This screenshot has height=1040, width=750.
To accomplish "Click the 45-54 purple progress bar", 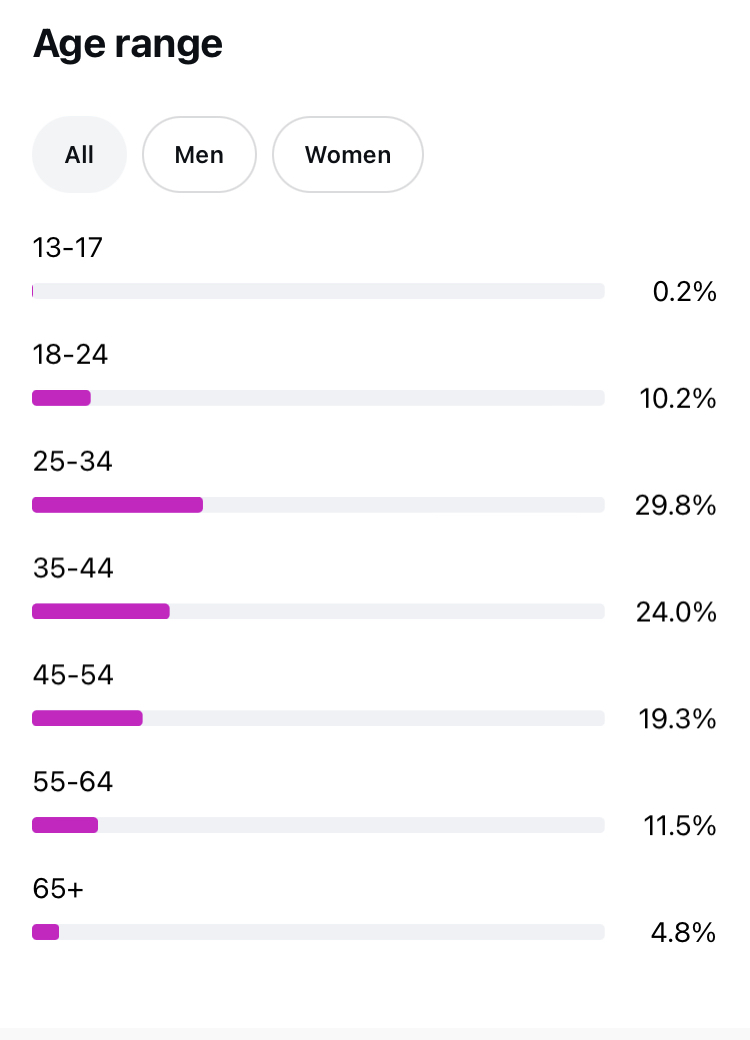I will [x=87, y=718].
